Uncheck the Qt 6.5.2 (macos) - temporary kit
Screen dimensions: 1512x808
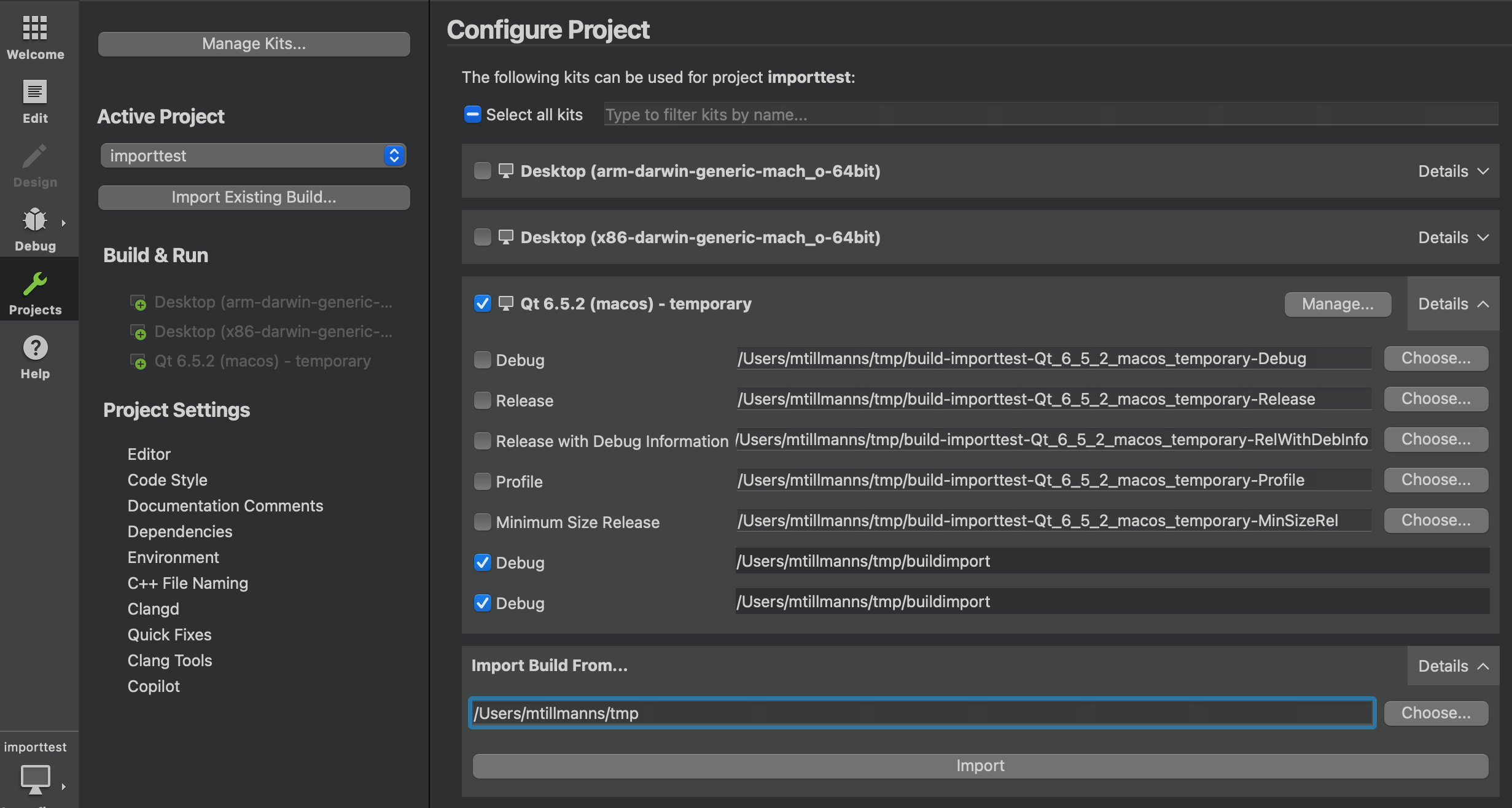pyautogui.click(x=482, y=303)
